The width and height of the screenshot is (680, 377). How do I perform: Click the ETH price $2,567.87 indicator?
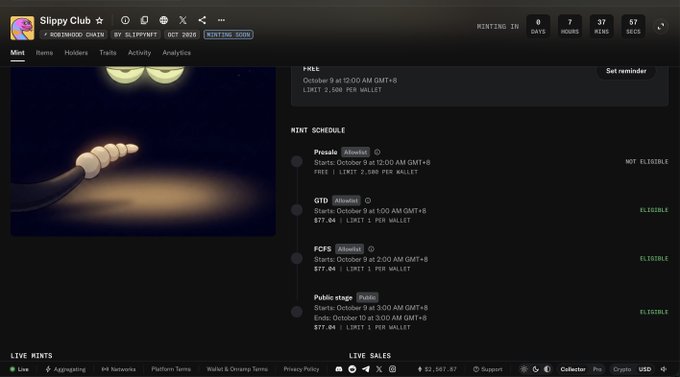(437, 369)
